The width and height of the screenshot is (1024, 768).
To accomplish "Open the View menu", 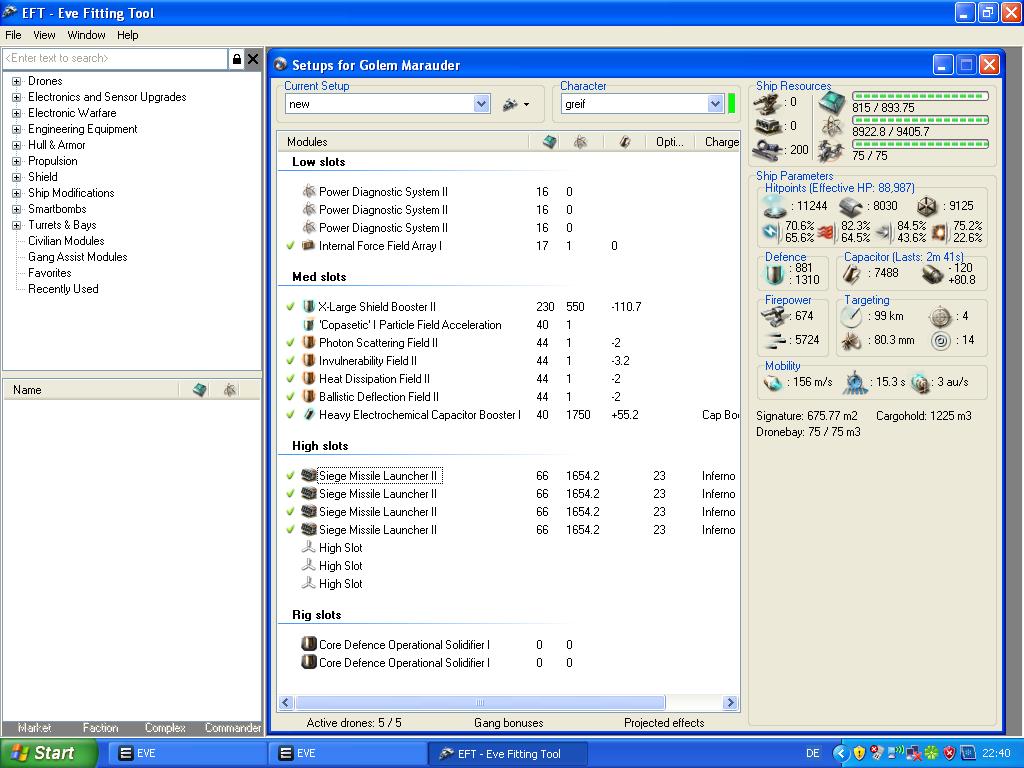I will 44,35.
